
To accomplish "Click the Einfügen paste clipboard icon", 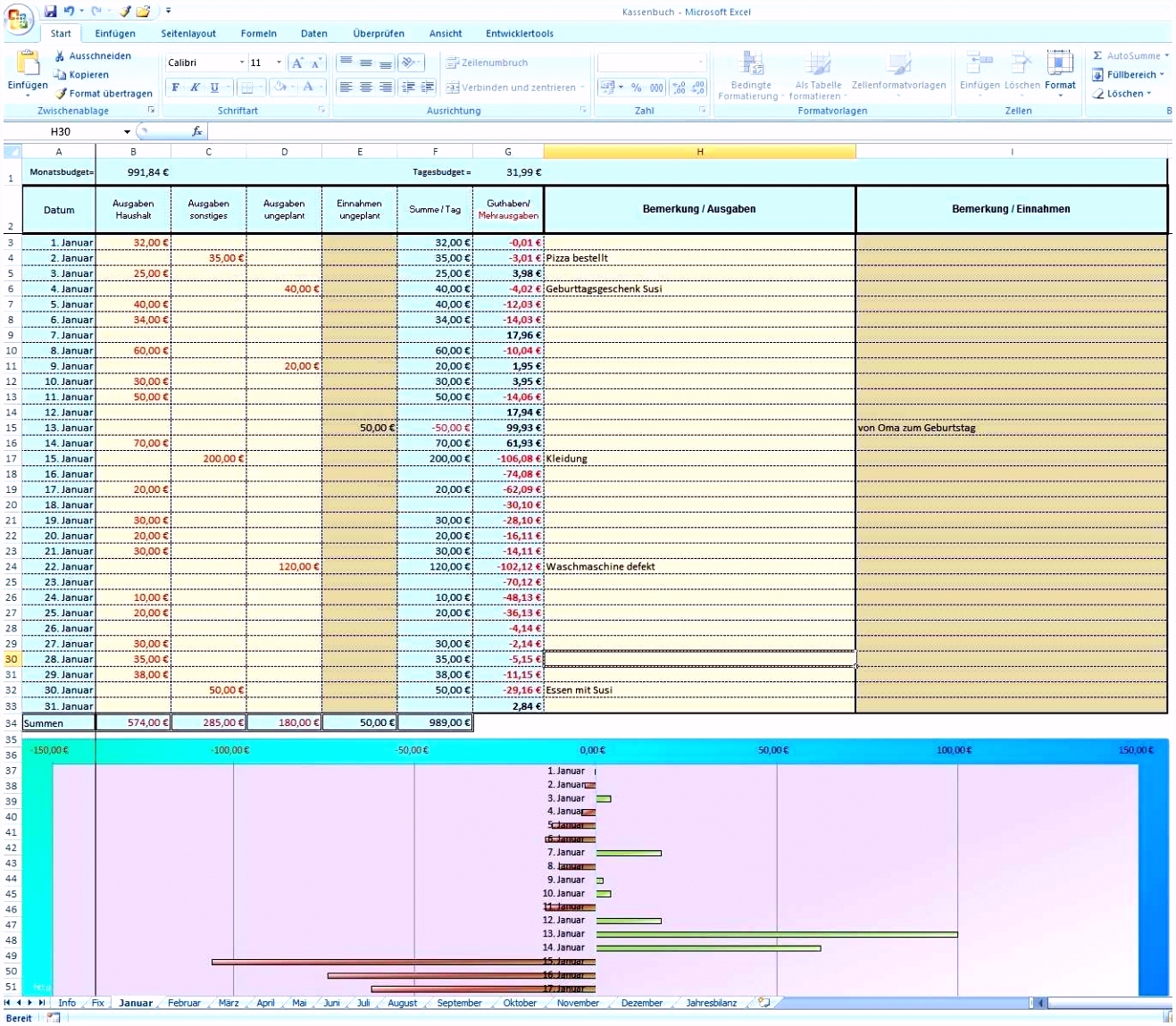I will [x=28, y=63].
